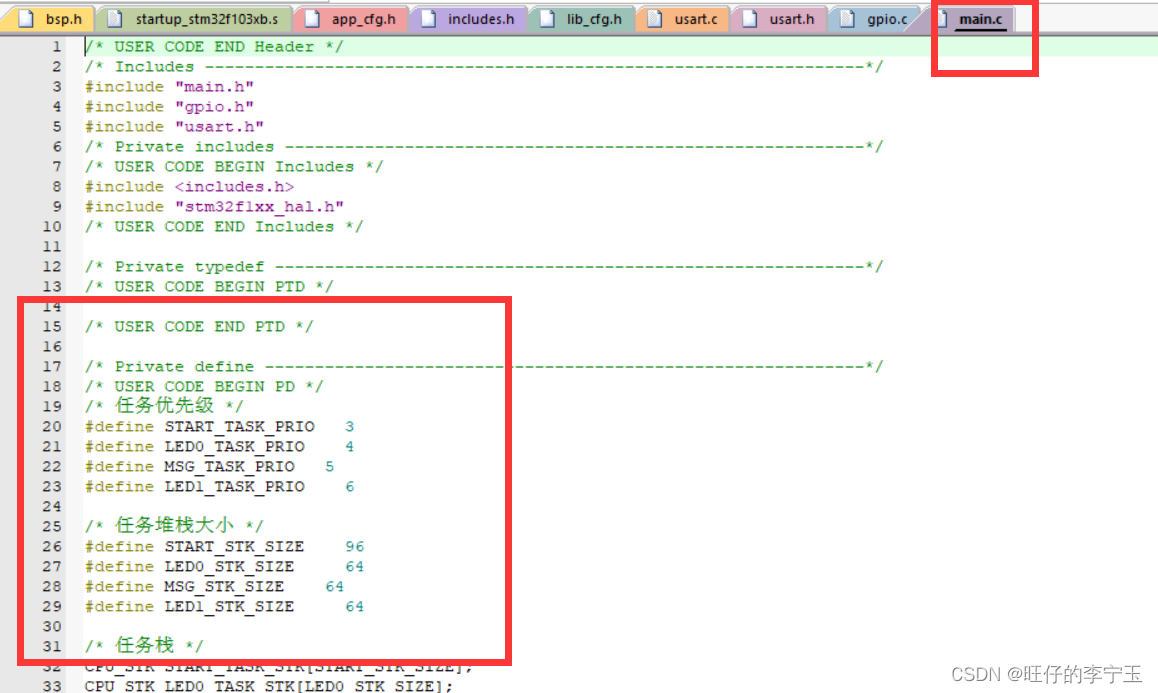
Task: Click line number 20 in the gutter
Action: click(52, 426)
